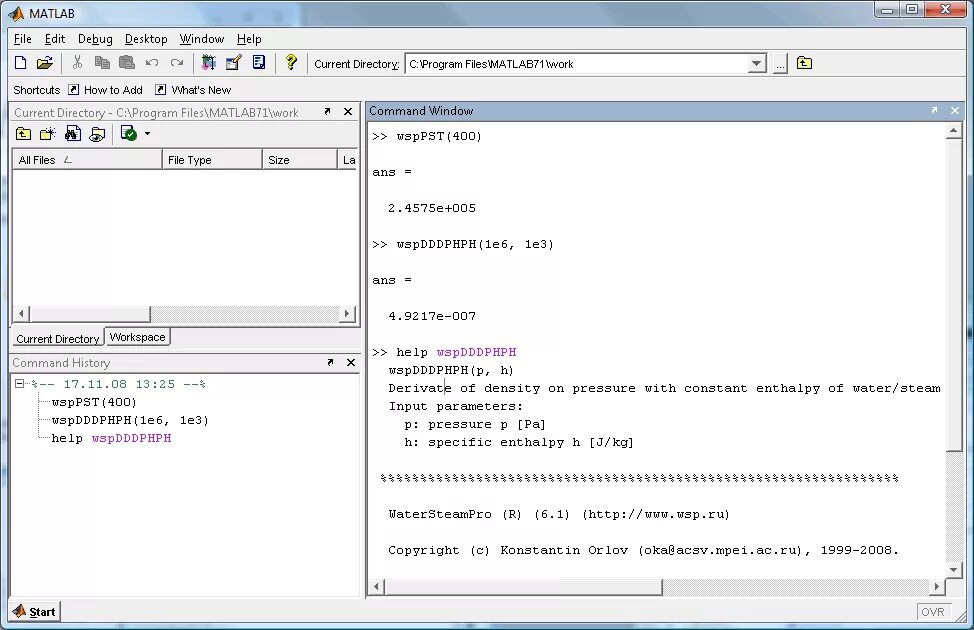
Task: Open the Desktop menu
Action: pos(146,39)
